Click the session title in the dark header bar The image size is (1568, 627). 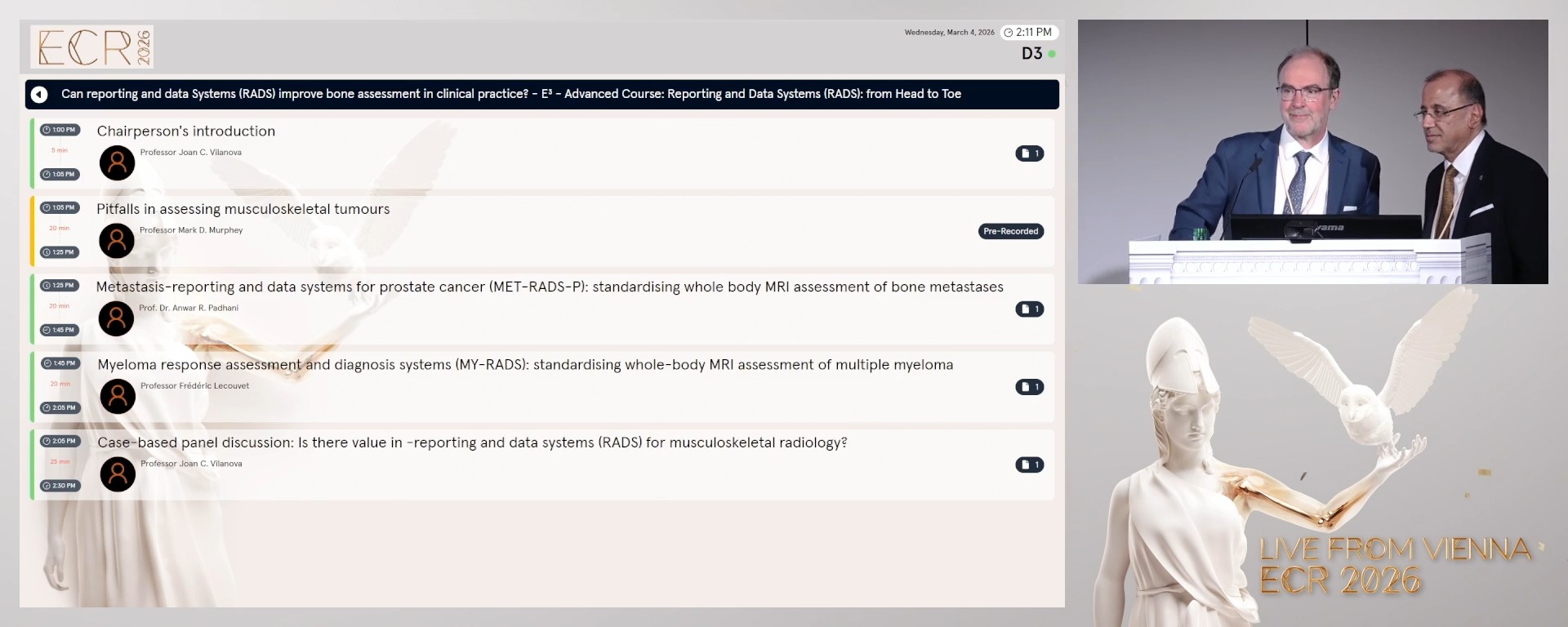click(x=511, y=94)
